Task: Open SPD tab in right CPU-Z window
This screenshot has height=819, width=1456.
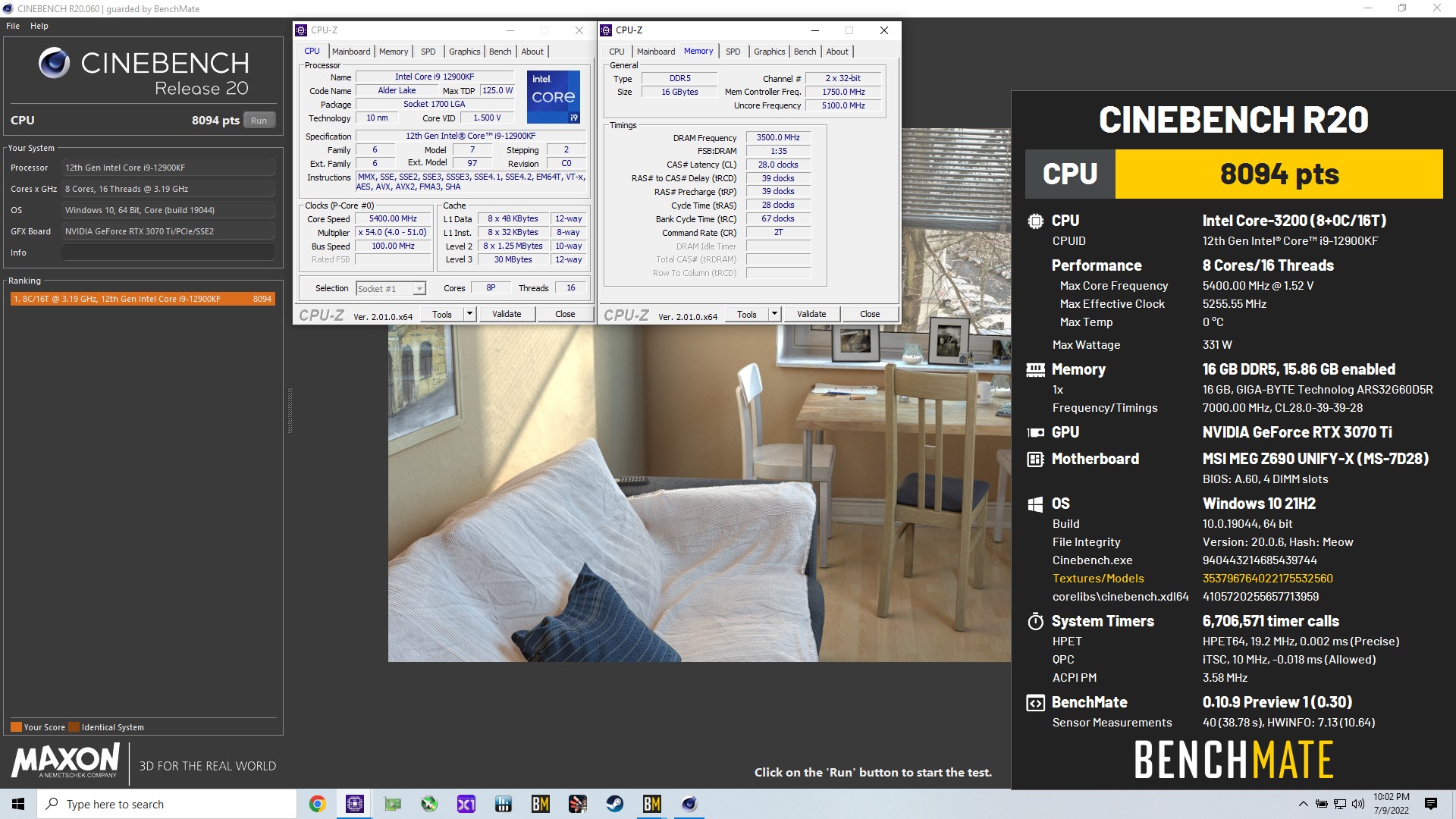Action: pos(733,52)
